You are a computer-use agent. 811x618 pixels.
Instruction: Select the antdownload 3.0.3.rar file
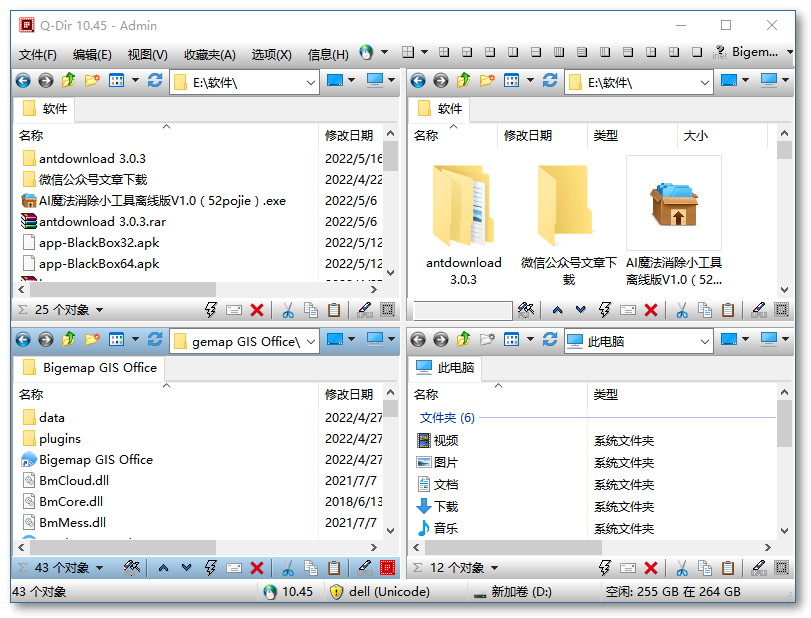pyautogui.click(x=102, y=221)
